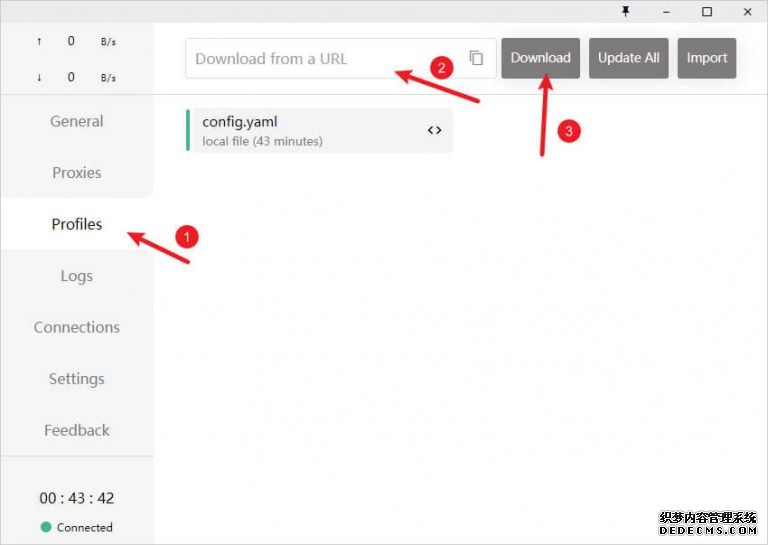The height and width of the screenshot is (545, 768).
Task: Open the General tab in sidebar
Action: click(77, 121)
